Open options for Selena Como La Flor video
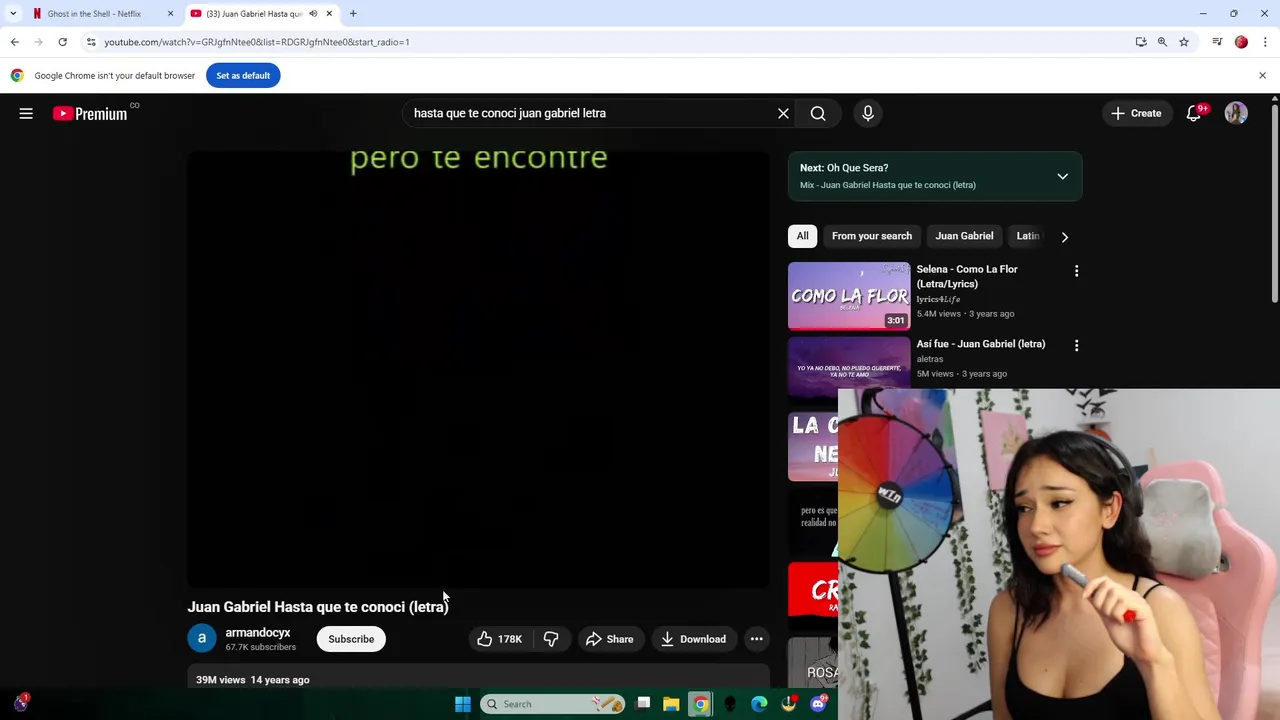 (1076, 271)
